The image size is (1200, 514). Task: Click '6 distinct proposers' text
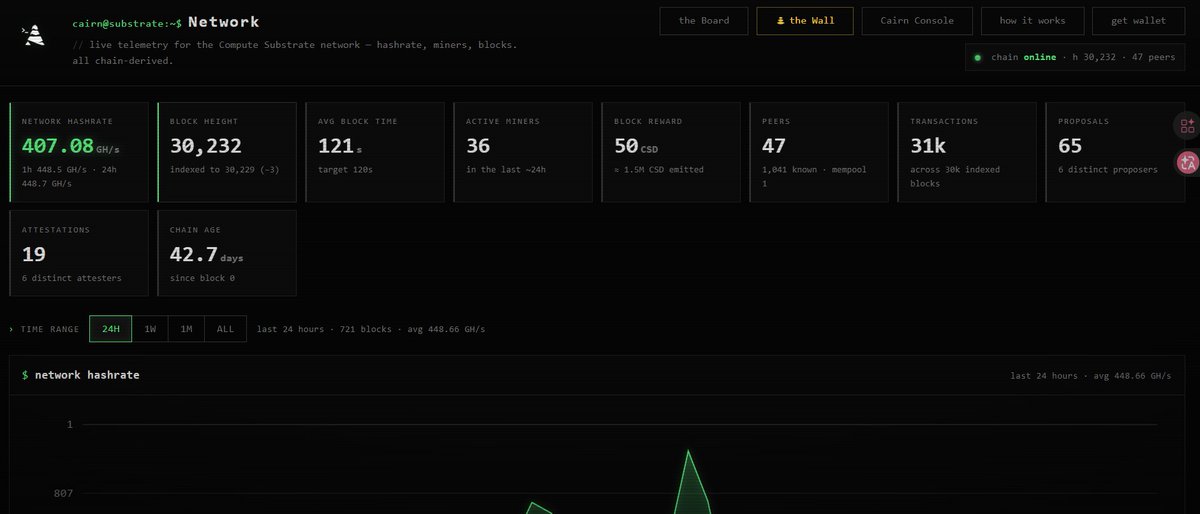(1108, 170)
